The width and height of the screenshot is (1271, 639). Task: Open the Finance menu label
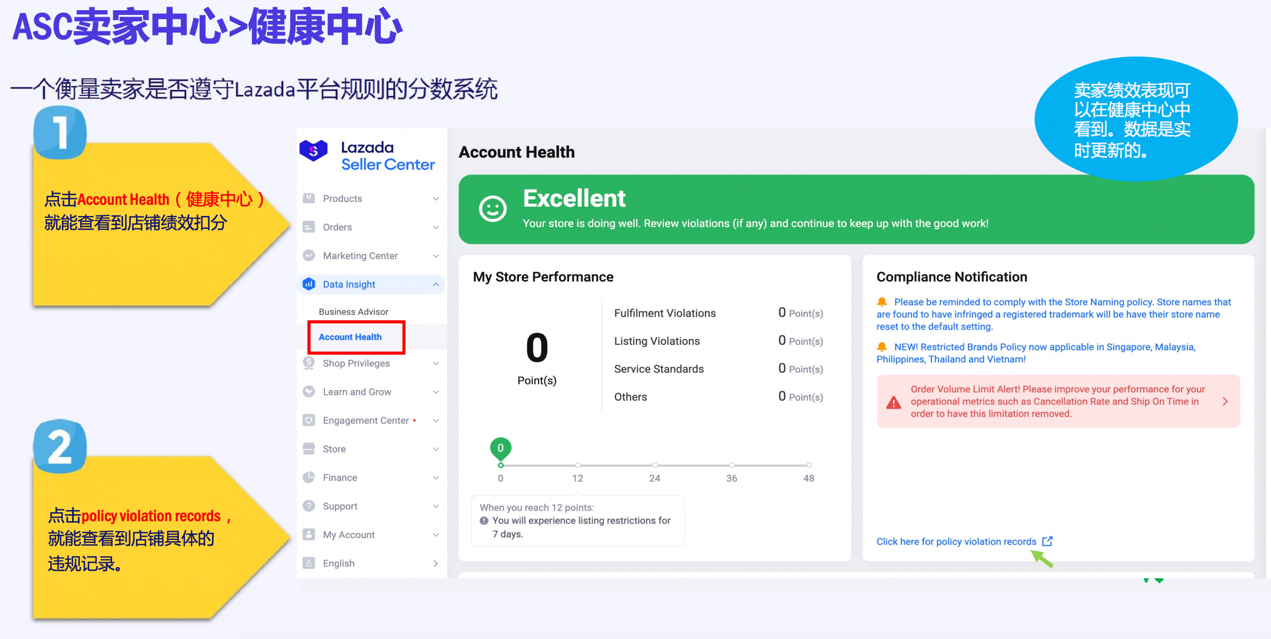point(340,478)
